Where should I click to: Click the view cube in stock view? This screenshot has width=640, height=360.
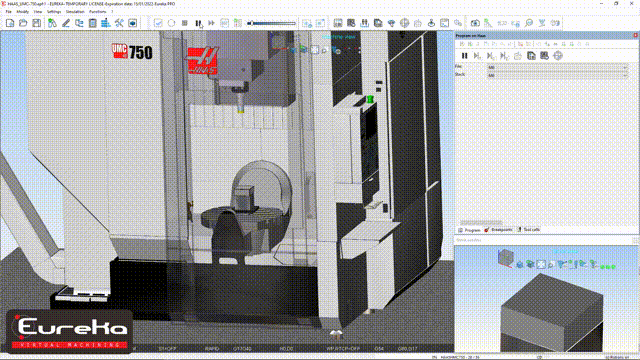point(505,258)
